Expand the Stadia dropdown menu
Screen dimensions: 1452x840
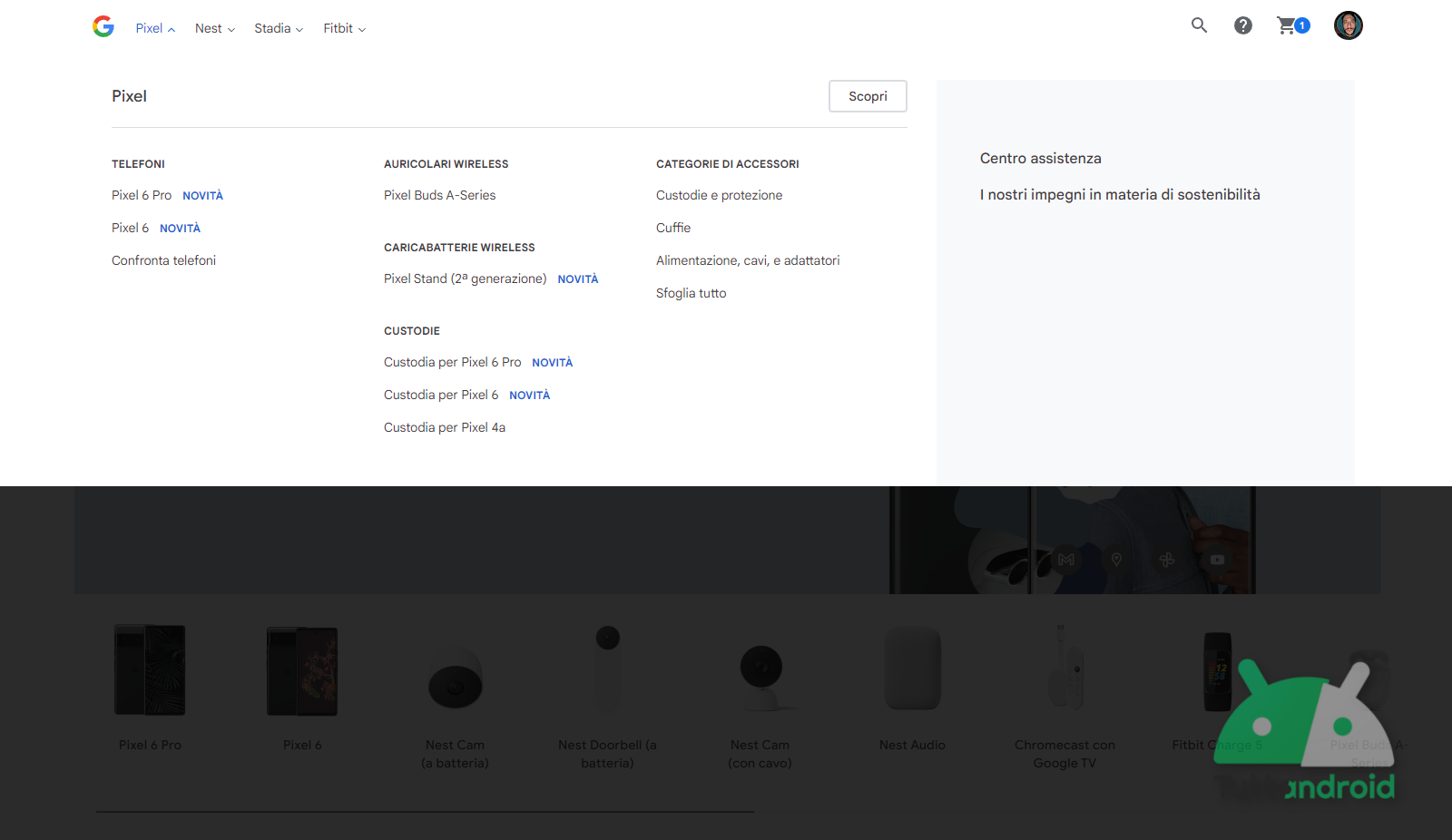[x=279, y=28]
